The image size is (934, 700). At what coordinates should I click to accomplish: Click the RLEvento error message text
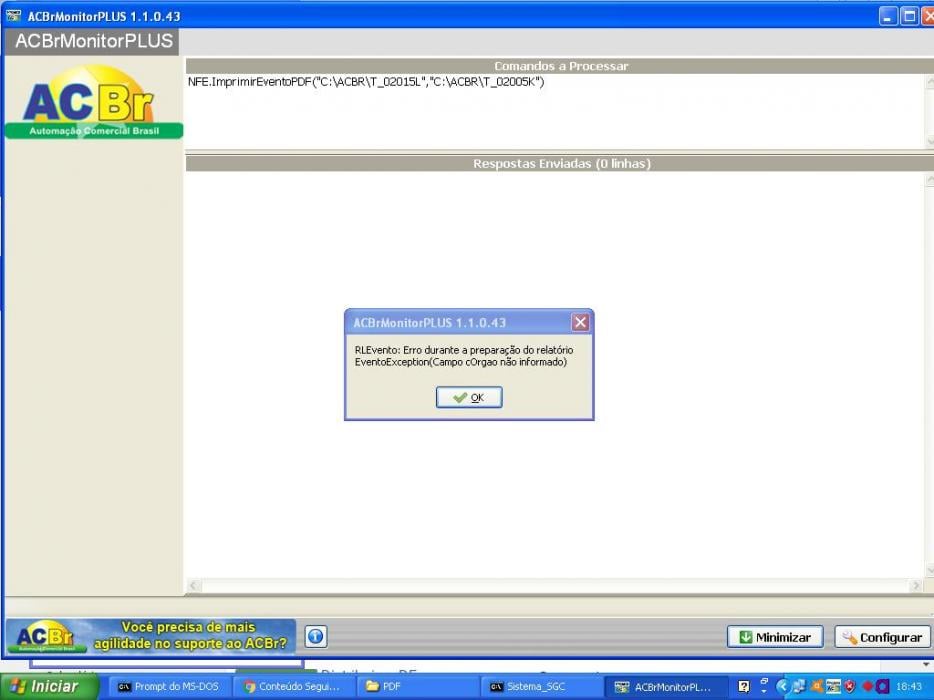(x=464, y=356)
